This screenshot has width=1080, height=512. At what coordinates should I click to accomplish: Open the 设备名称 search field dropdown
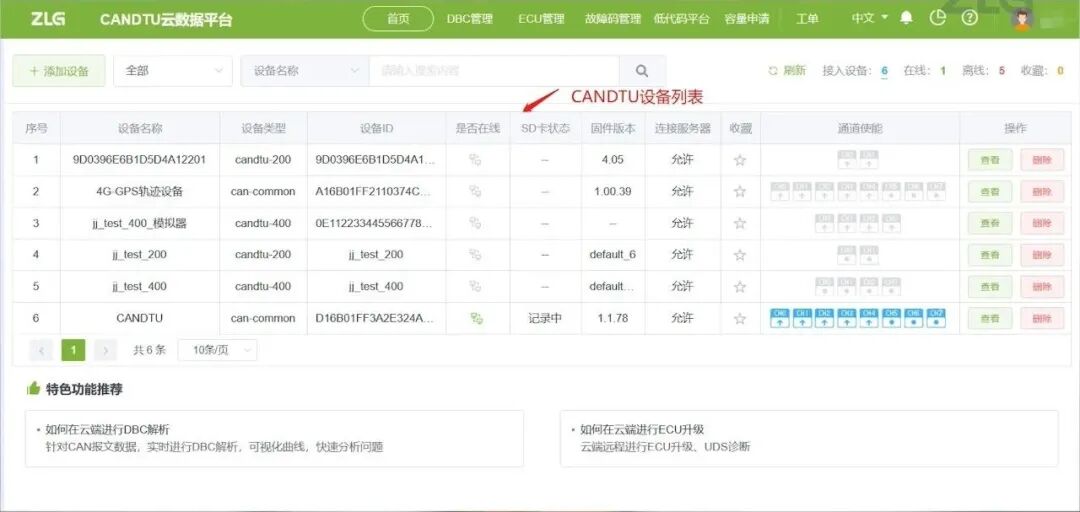(305, 71)
